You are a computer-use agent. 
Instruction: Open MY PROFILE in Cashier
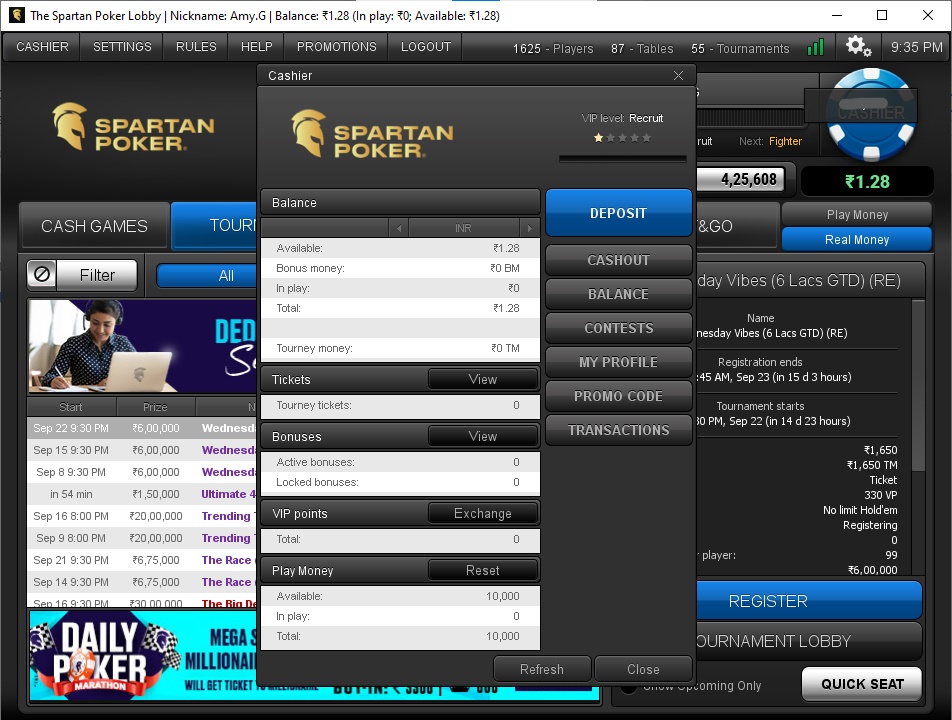[x=619, y=362]
